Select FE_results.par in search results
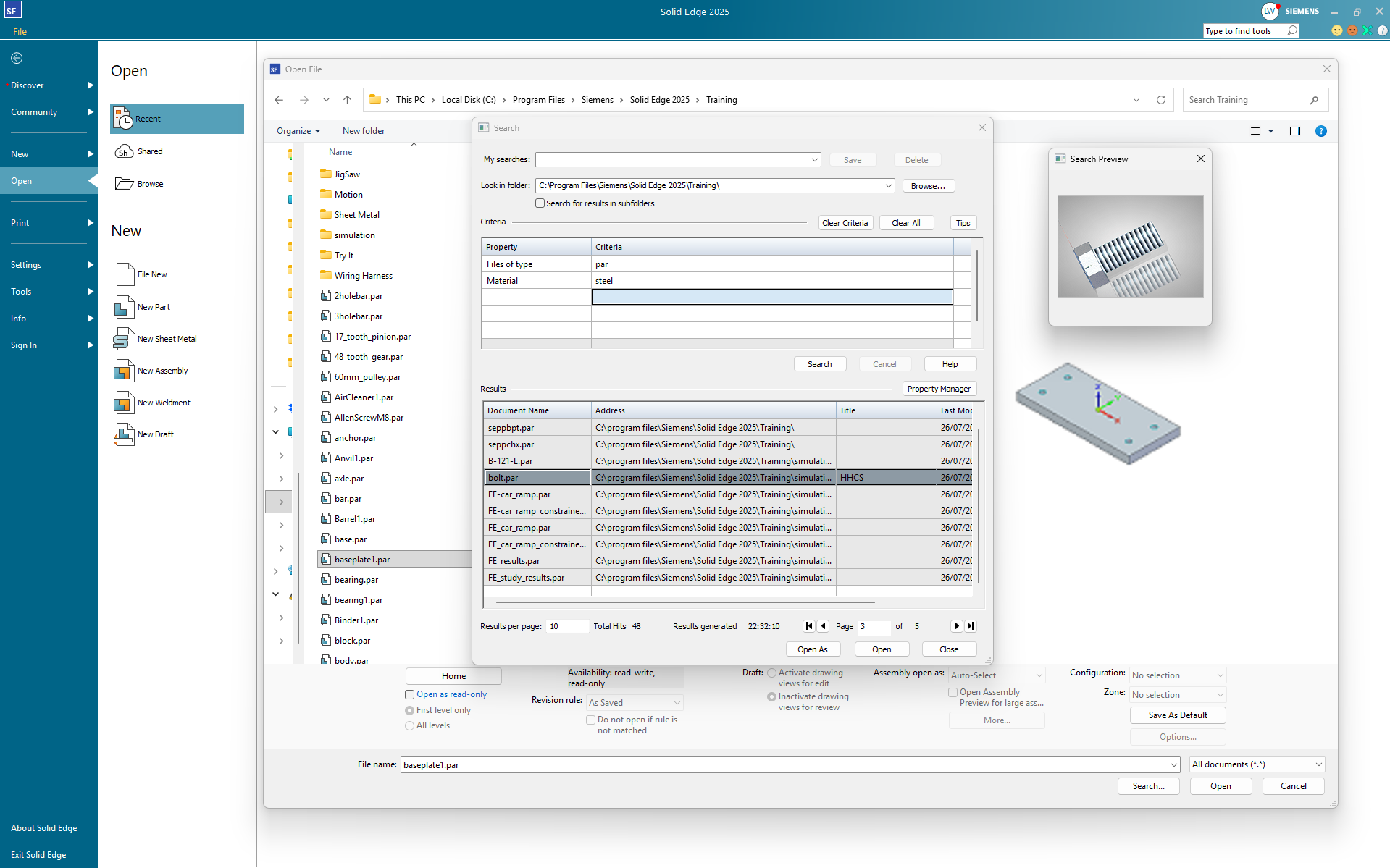Viewport: 1390px width, 868px height. 514,561
